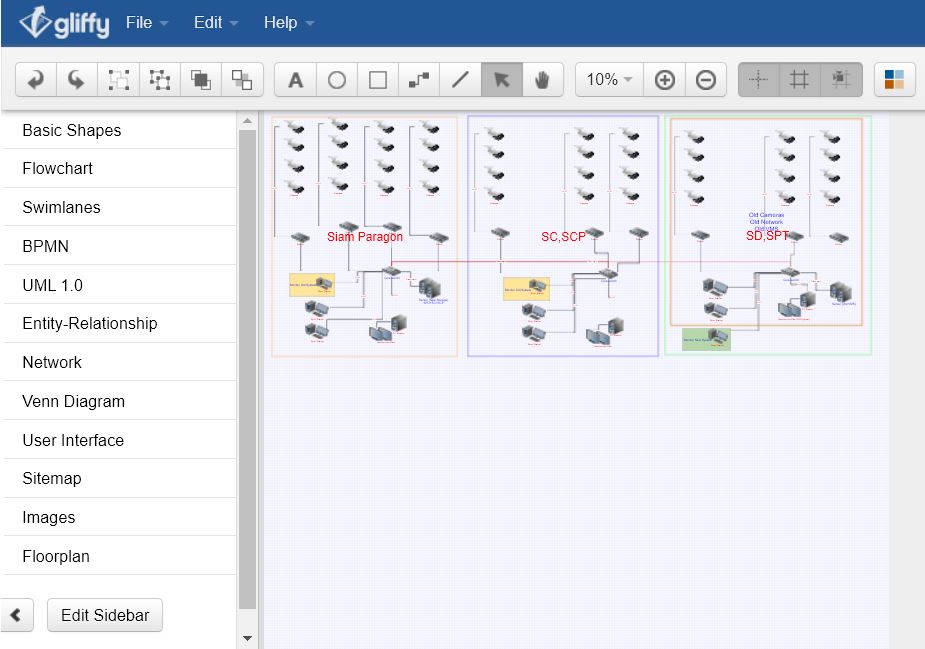
Task: Activate the Pan hand tool
Action: [542, 80]
